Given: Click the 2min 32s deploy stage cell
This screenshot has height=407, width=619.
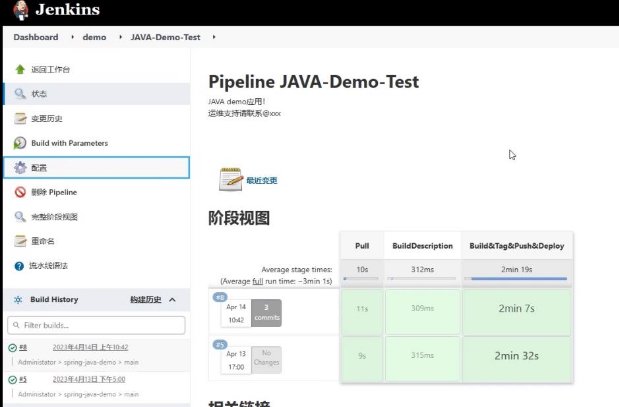Looking at the screenshot, I should pos(517,359).
